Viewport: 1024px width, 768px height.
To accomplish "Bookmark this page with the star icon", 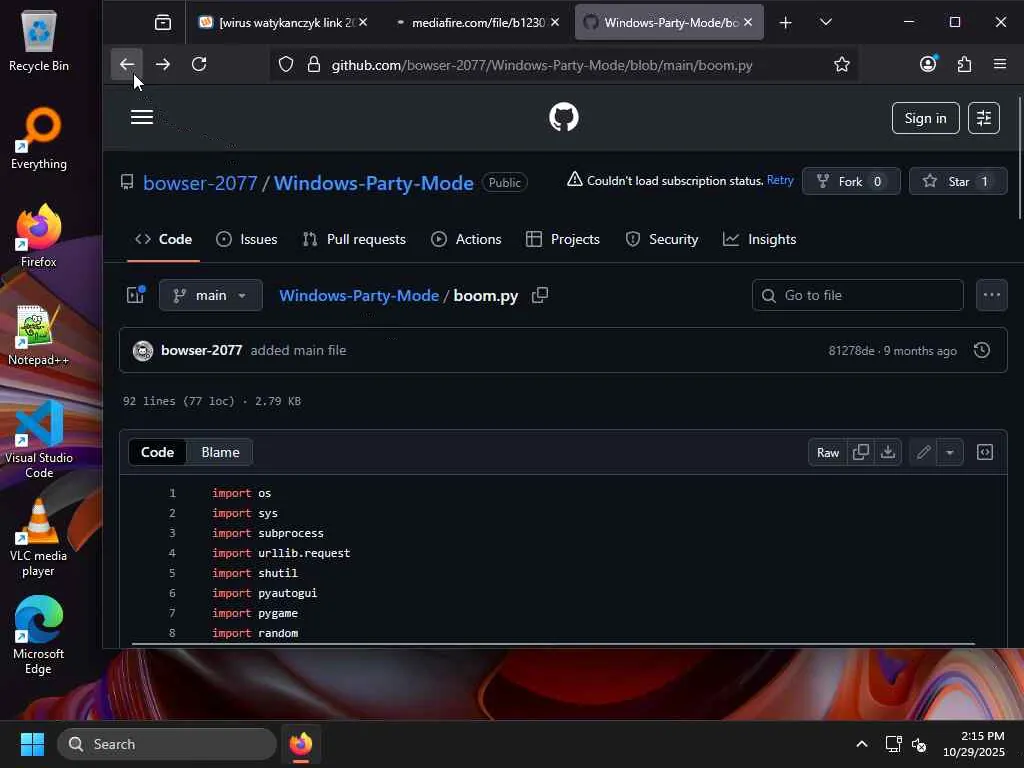I will [x=842, y=65].
